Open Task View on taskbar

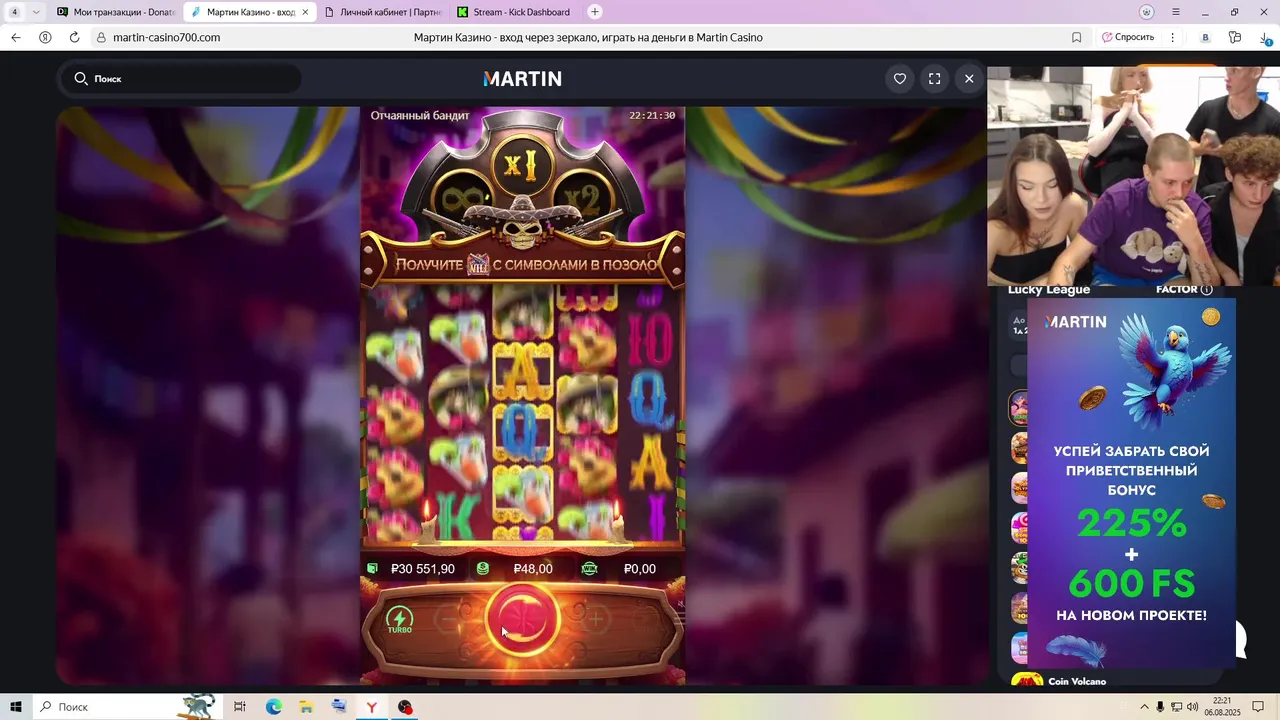coord(240,707)
